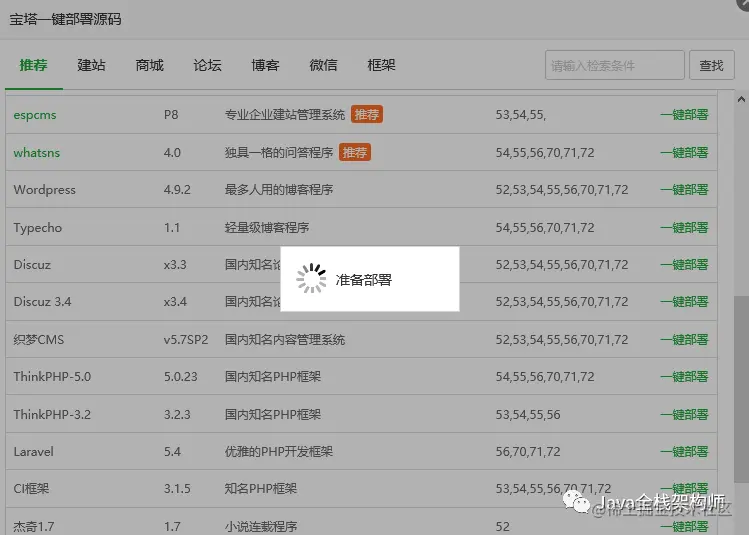Select the 论坛 tab
Screen dimensions: 749x535
pos(207,65)
